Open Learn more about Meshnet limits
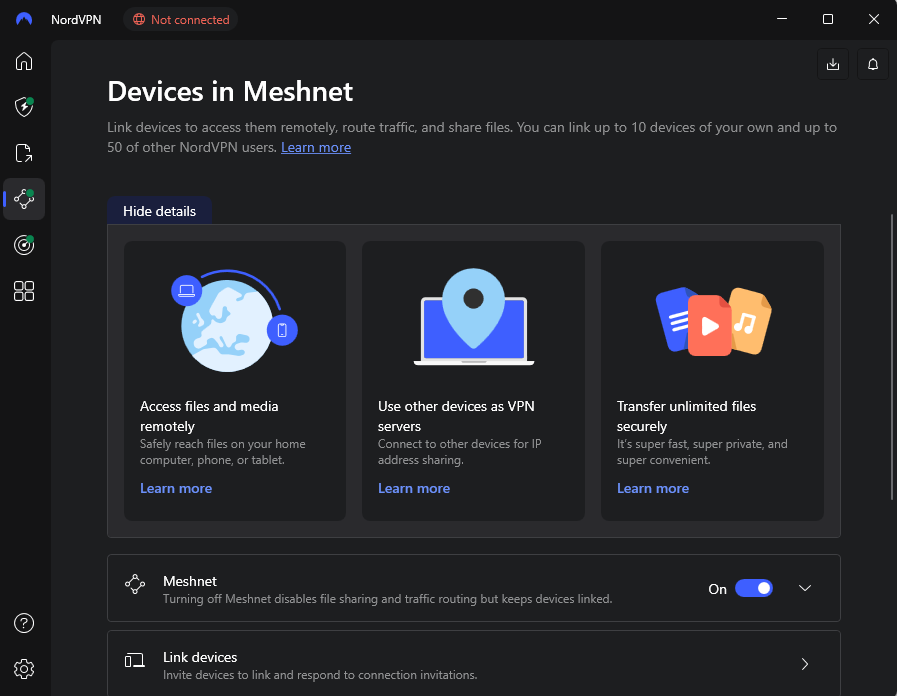 (315, 147)
